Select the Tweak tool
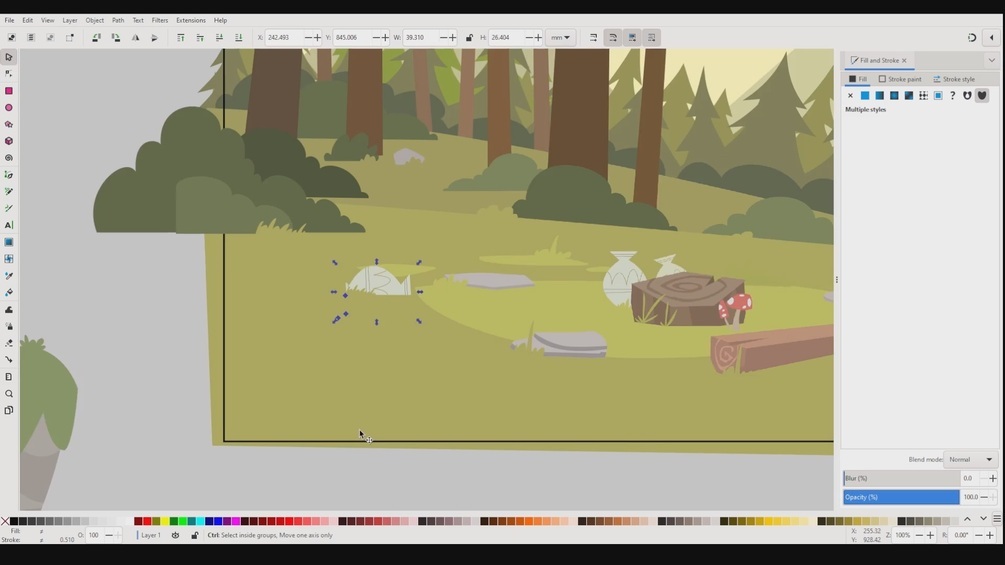Image resolution: width=1005 pixels, height=565 pixels. pyautogui.click(x=9, y=309)
